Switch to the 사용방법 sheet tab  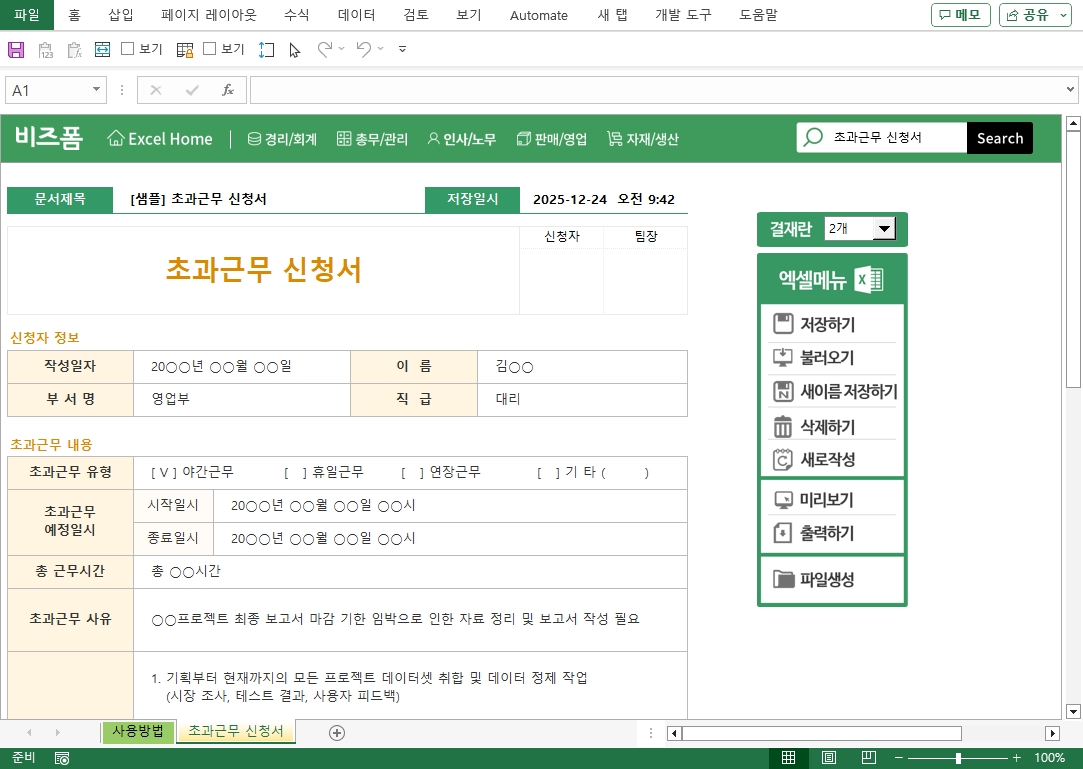138,731
